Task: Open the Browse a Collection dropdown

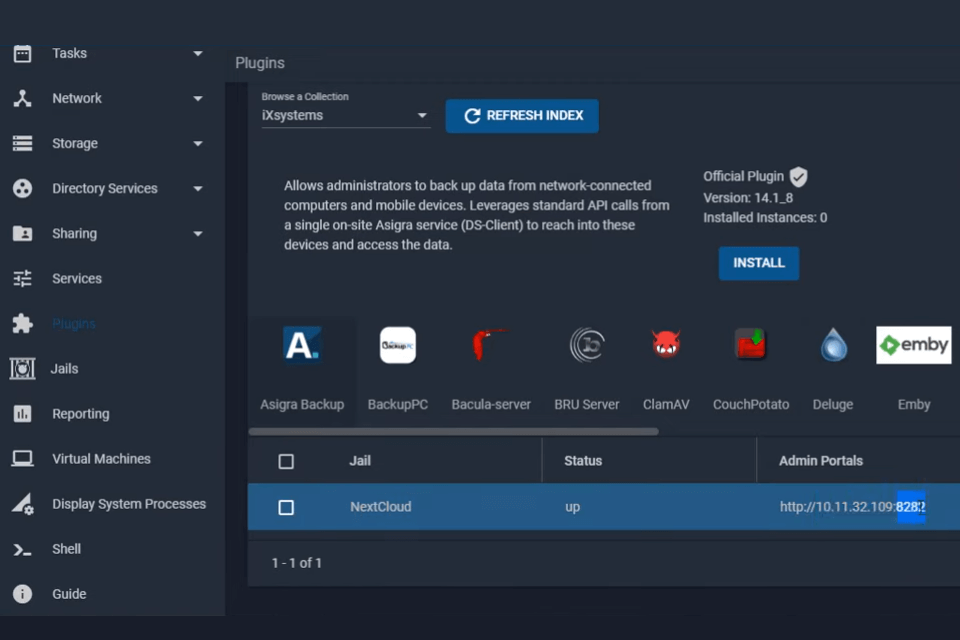Action: (345, 115)
